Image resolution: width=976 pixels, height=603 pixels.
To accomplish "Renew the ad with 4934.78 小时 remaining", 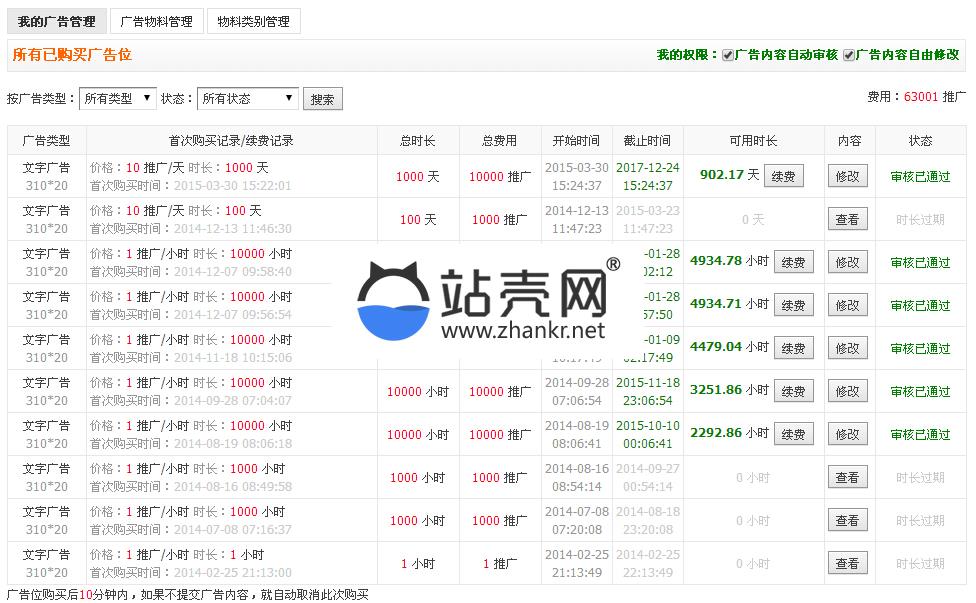I will pyautogui.click(x=793, y=263).
